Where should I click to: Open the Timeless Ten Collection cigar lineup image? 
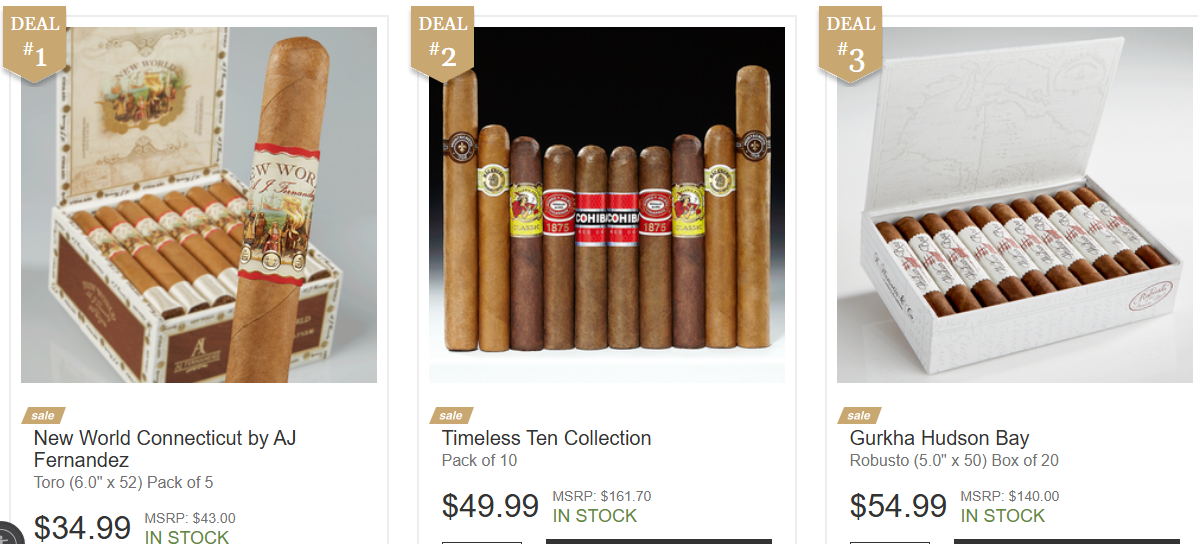tap(607, 205)
